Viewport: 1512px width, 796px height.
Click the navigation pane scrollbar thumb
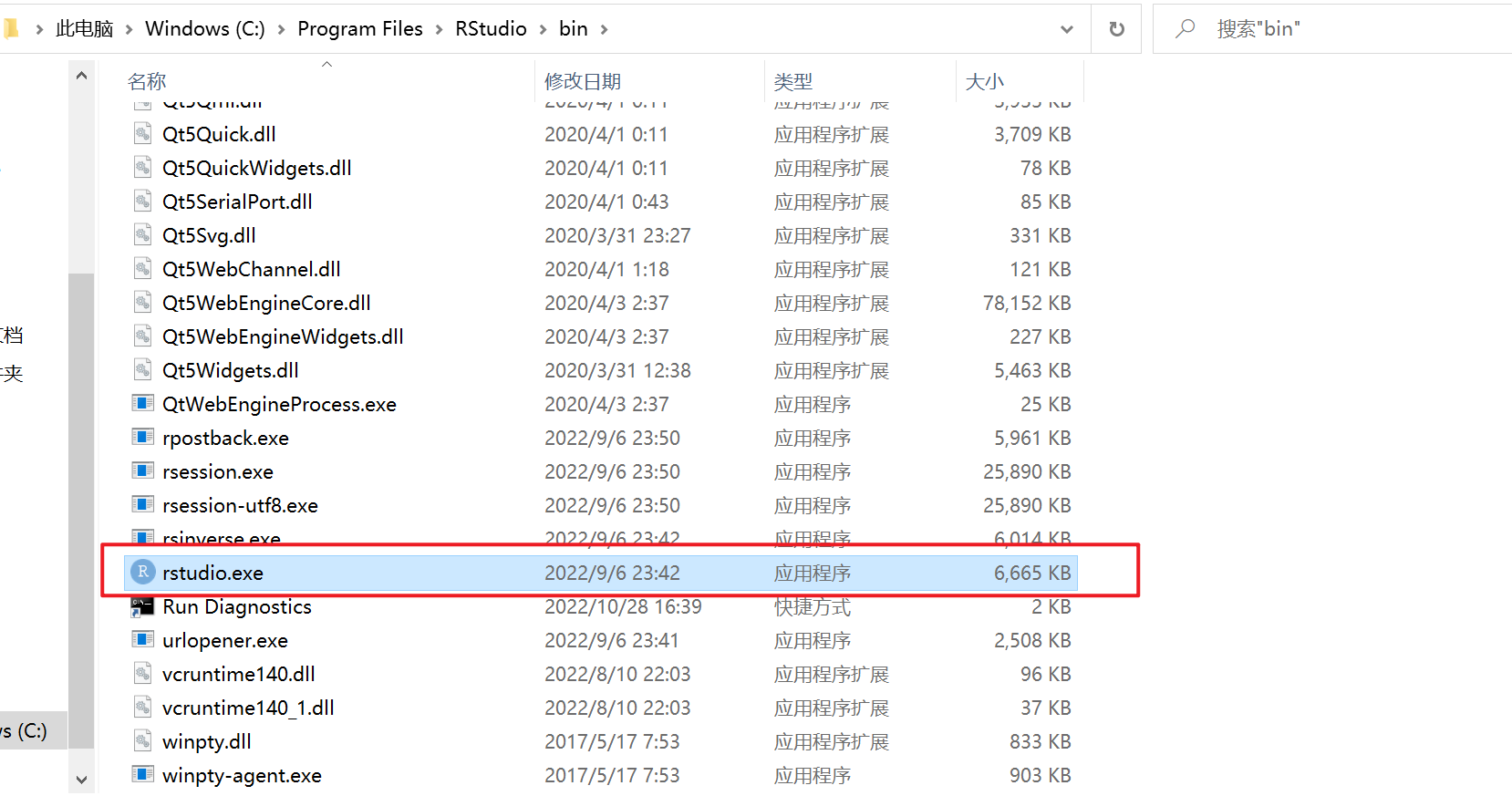point(81,511)
